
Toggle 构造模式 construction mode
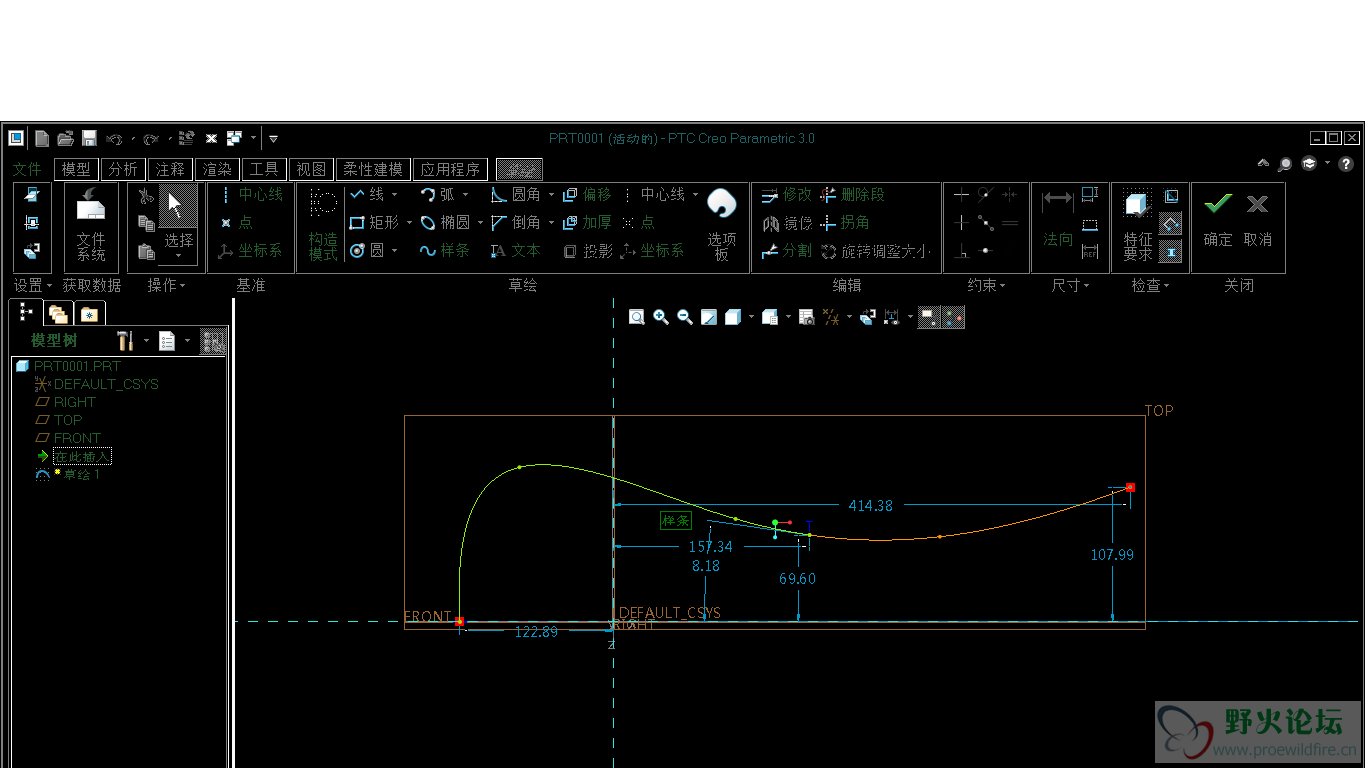[323, 226]
